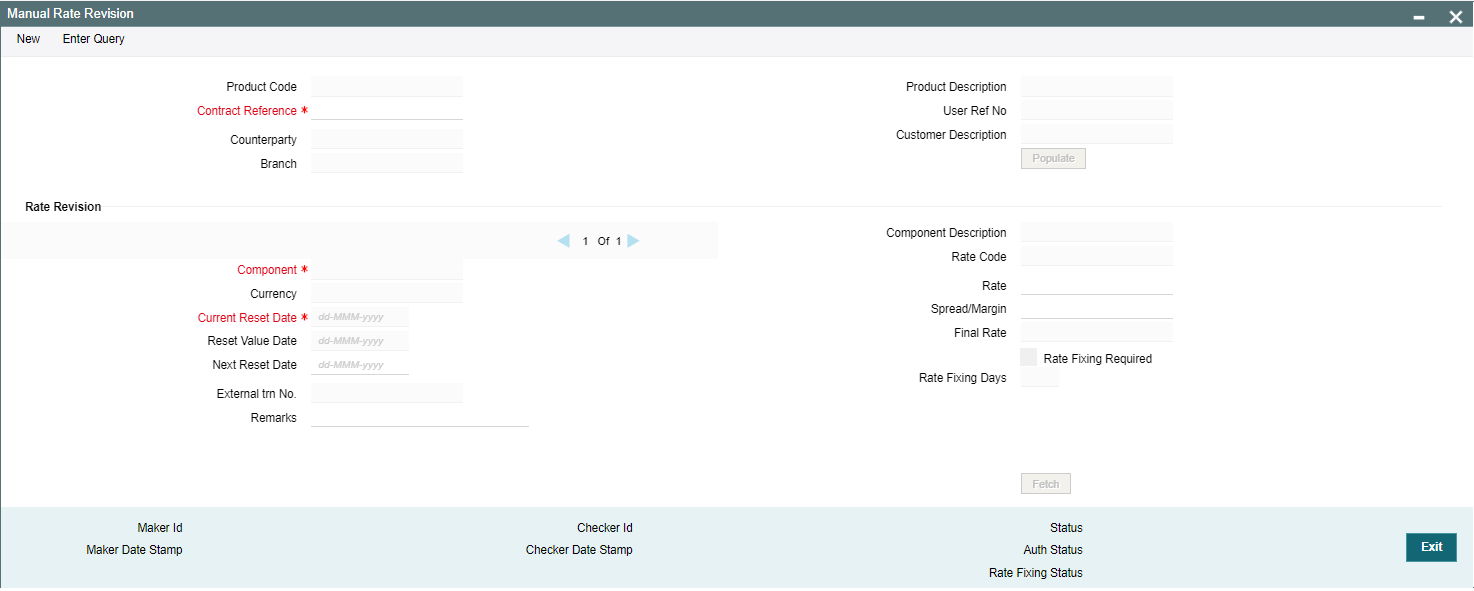Select Enter Query from the toolbar
The height and width of the screenshot is (591, 1474).
pyautogui.click(x=94, y=39)
